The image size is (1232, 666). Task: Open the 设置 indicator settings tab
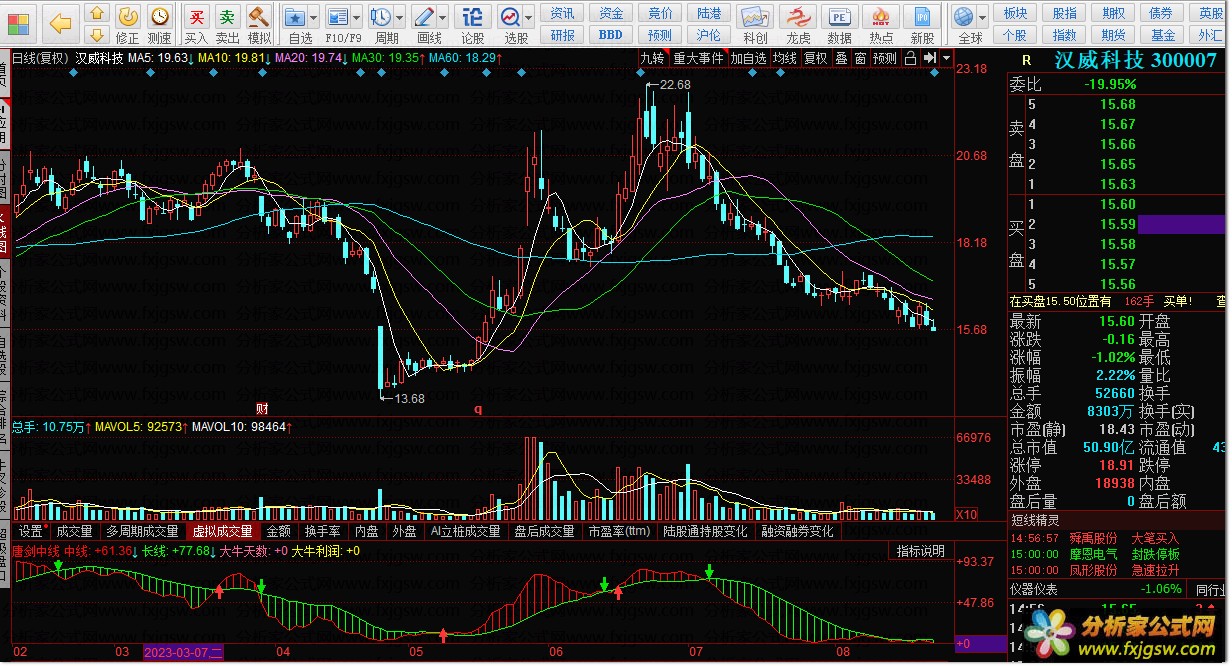31,532
